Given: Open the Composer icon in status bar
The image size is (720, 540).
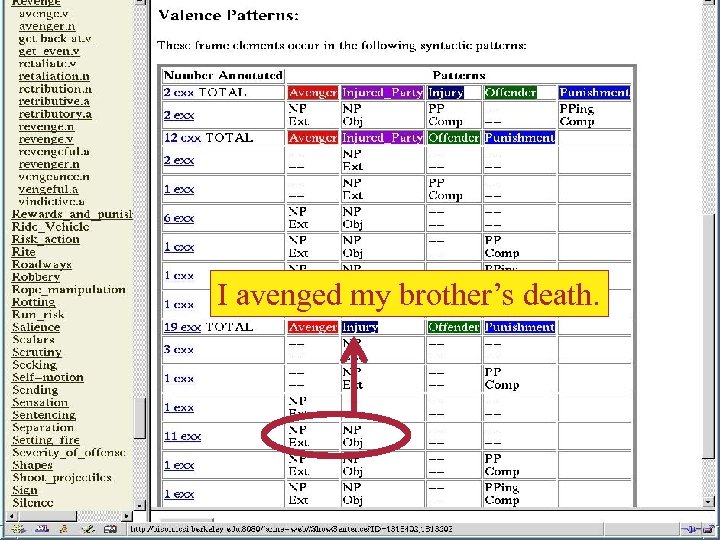Looking at the screenshot, I should 87,529.
